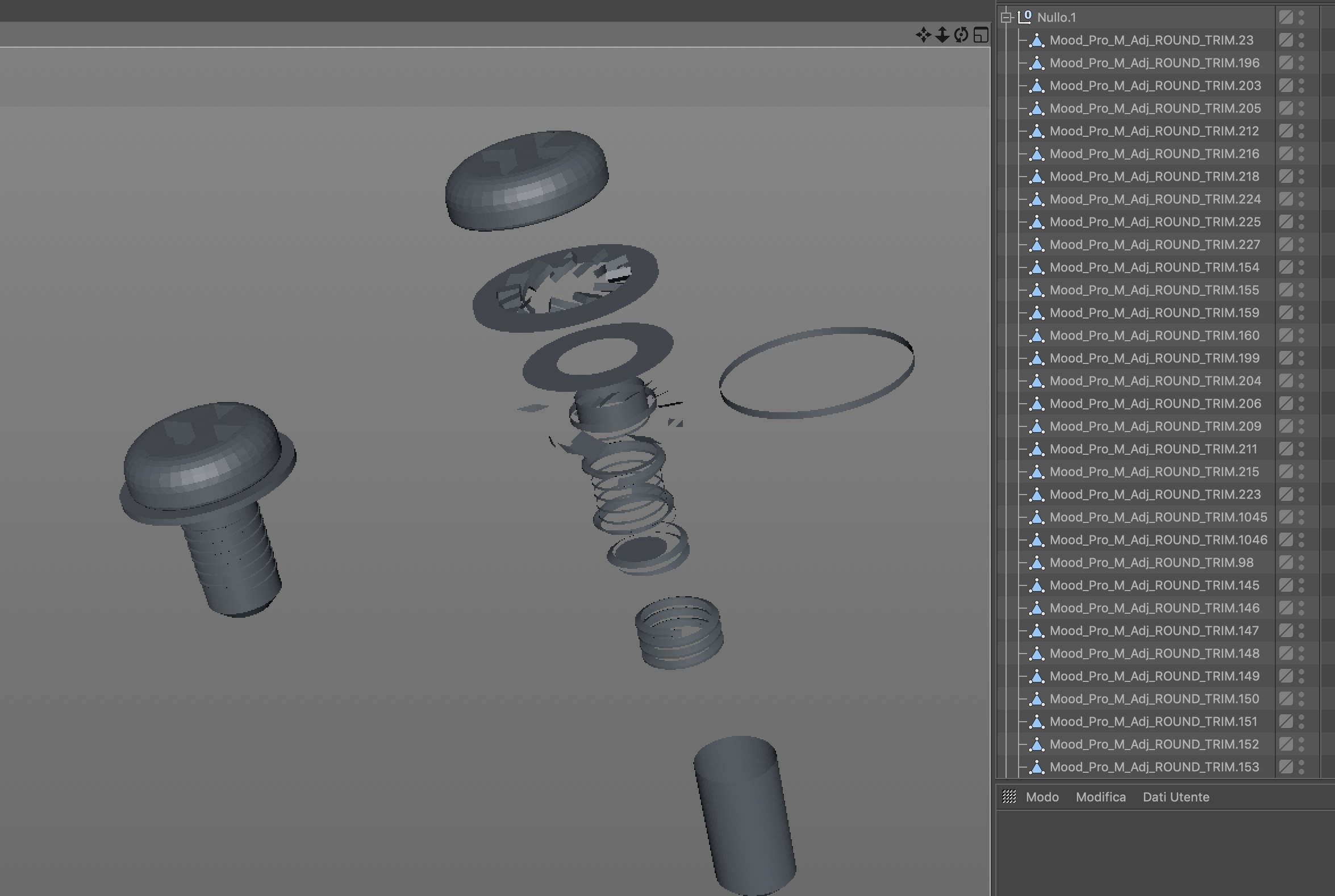Open the Modo menu
The width and height of the screenshot is (1335, 896).
coord(1042,797)
